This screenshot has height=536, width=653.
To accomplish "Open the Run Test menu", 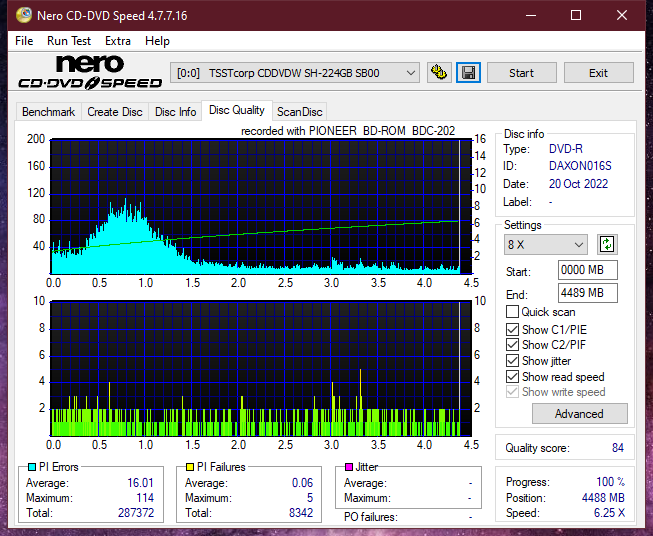I will tap(69, 41).
